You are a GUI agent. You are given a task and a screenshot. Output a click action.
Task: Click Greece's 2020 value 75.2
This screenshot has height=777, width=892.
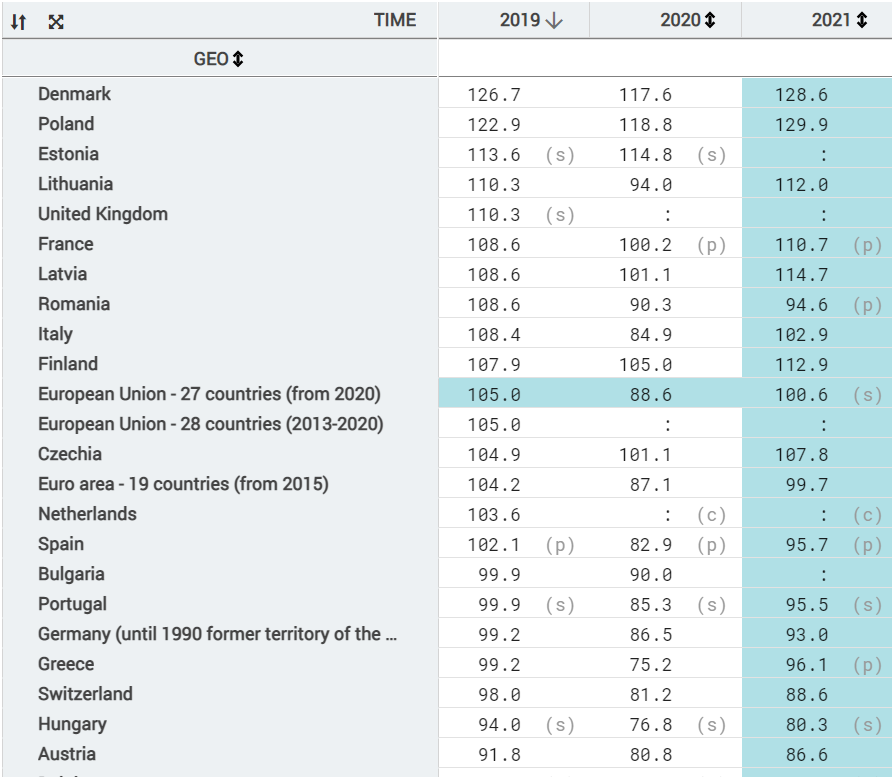point(650,665)
